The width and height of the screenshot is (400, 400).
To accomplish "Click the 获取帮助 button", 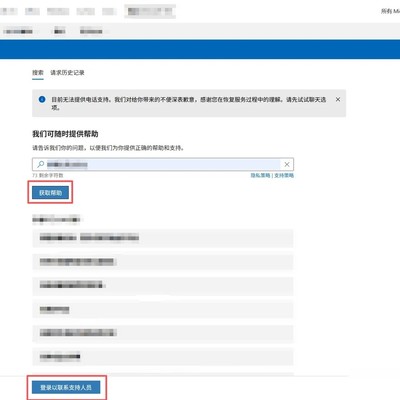I will point(50,193).
